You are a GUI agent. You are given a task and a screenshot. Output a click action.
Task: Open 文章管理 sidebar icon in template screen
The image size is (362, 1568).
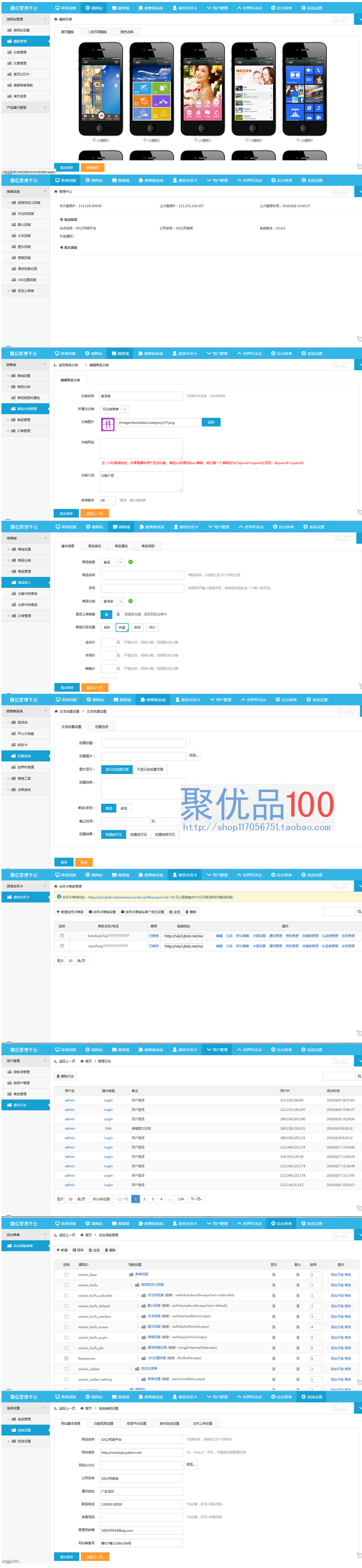point(10,63)
